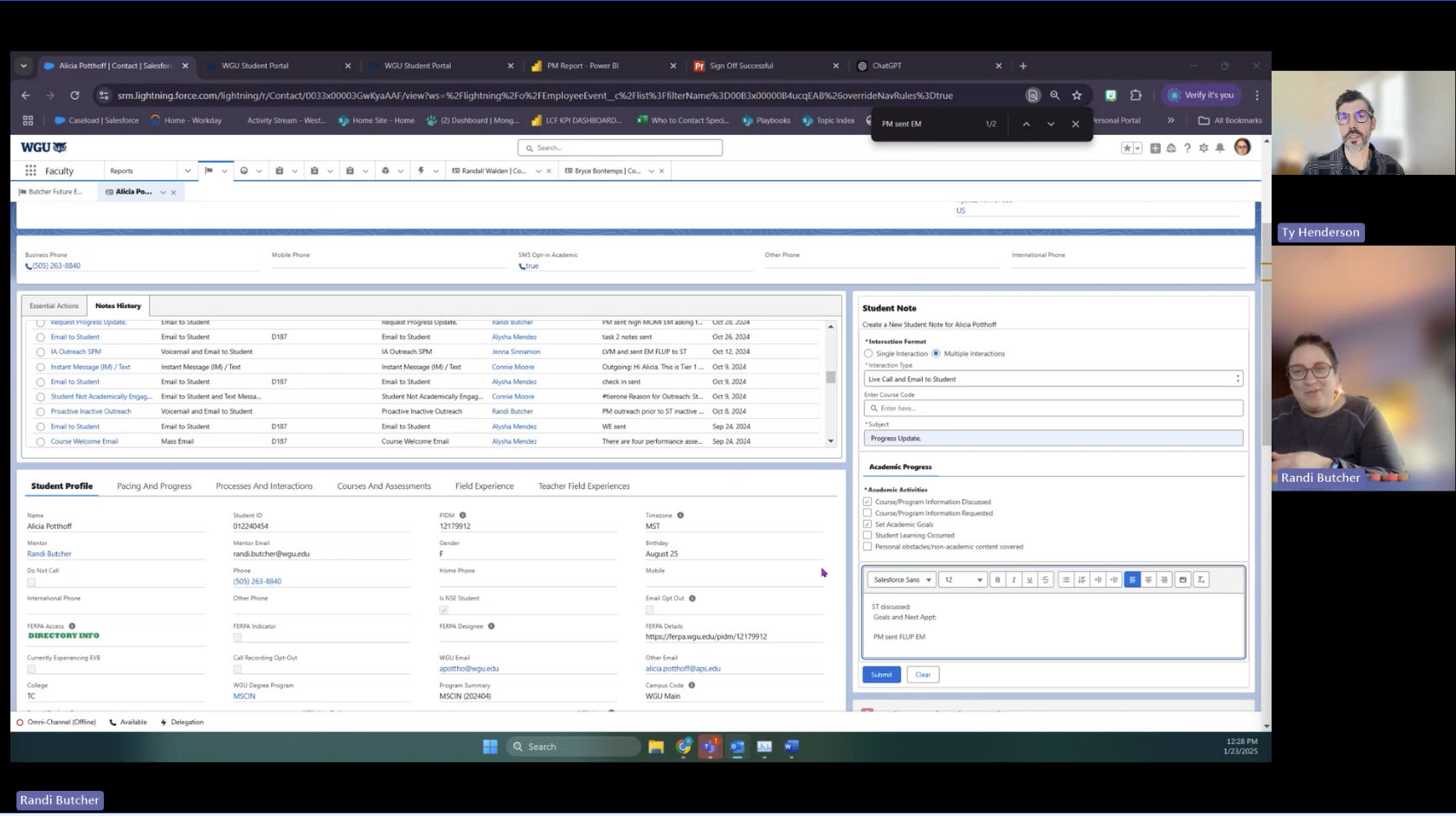1456x816 pixels.
Task: Select radio for Course Welcome Email row
Action: [x=40, y=441]
